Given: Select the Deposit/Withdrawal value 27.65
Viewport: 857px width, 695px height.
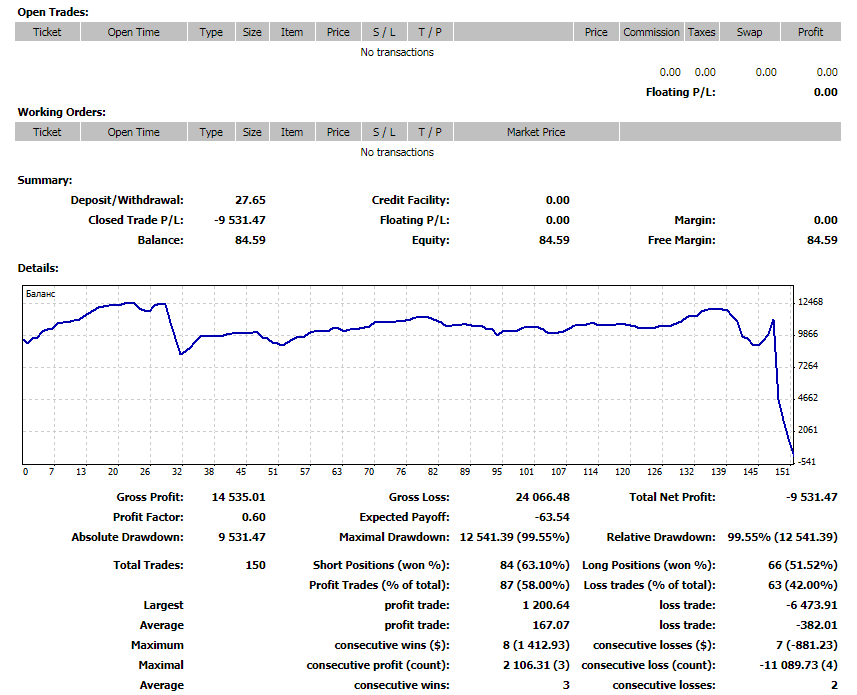Looking at the screenshot, I should [250, 201].
